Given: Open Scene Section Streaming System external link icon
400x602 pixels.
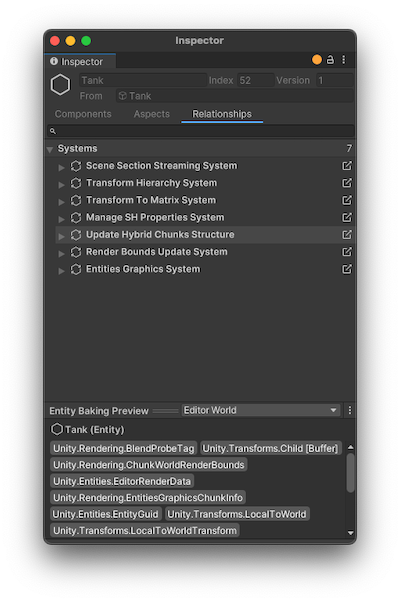Looking at the screenshot, I should click(347, 165).
